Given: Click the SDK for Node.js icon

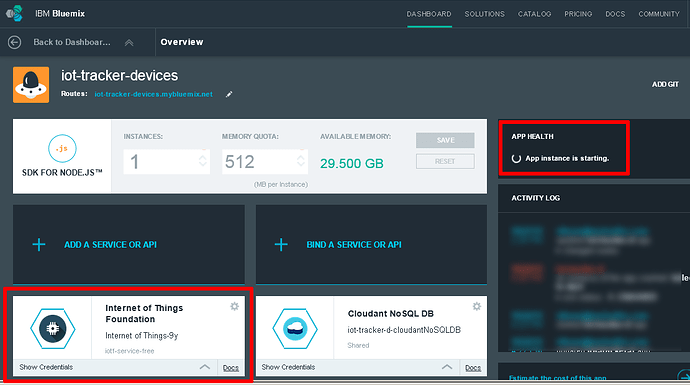Looking at the screenshot, I should click(62, 148).
